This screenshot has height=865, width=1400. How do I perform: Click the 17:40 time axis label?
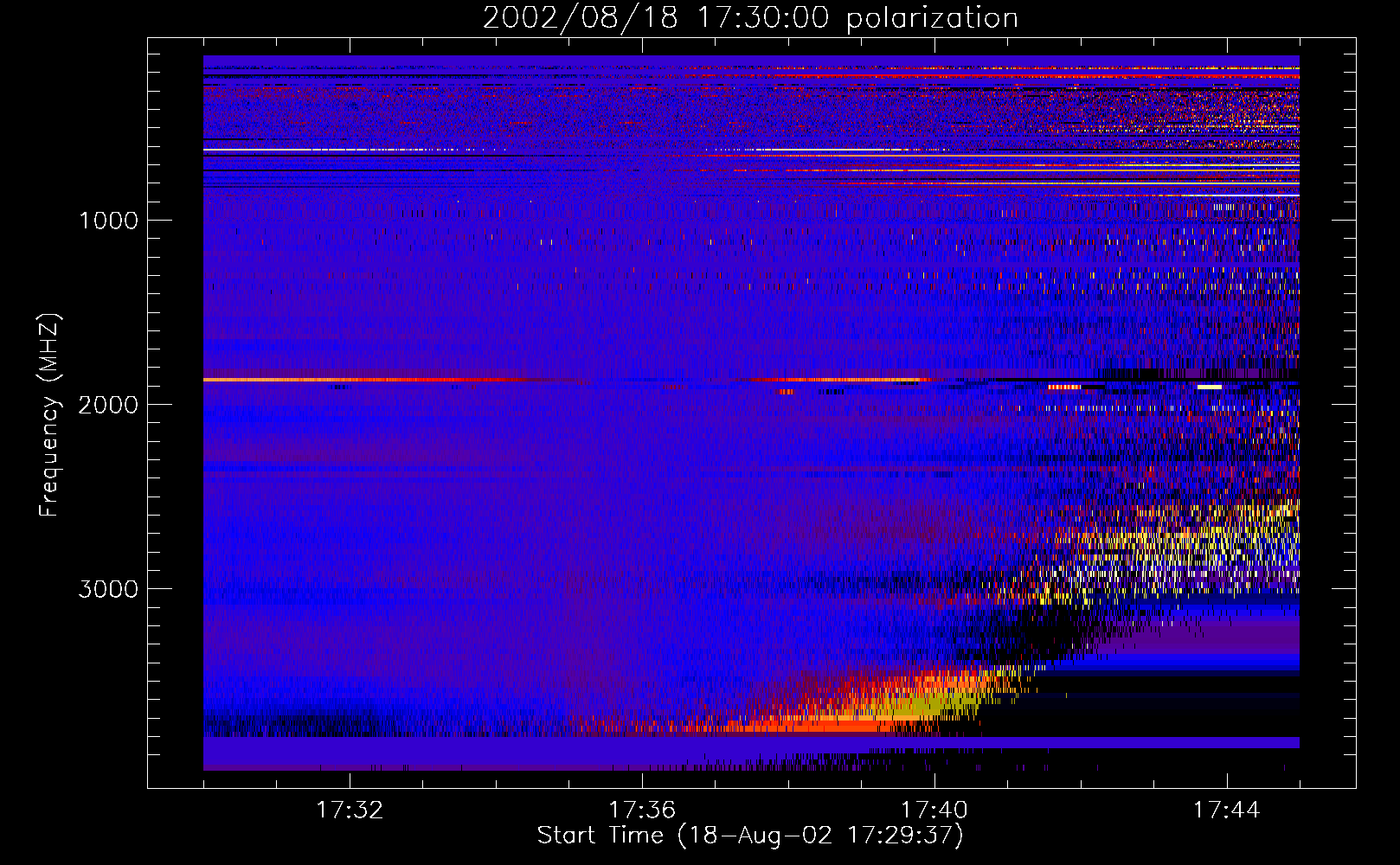pyautogui.click(x=934, y=811)
